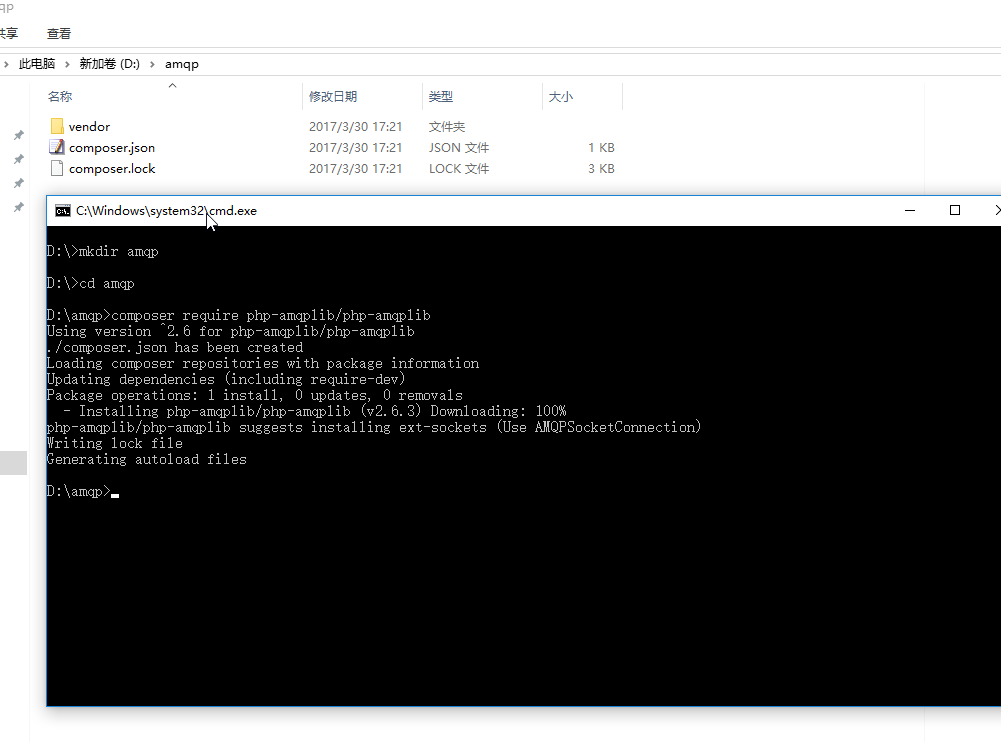Sort files by 类型 column
This screenshot has height=742, width=1001.
coord(440,96)
